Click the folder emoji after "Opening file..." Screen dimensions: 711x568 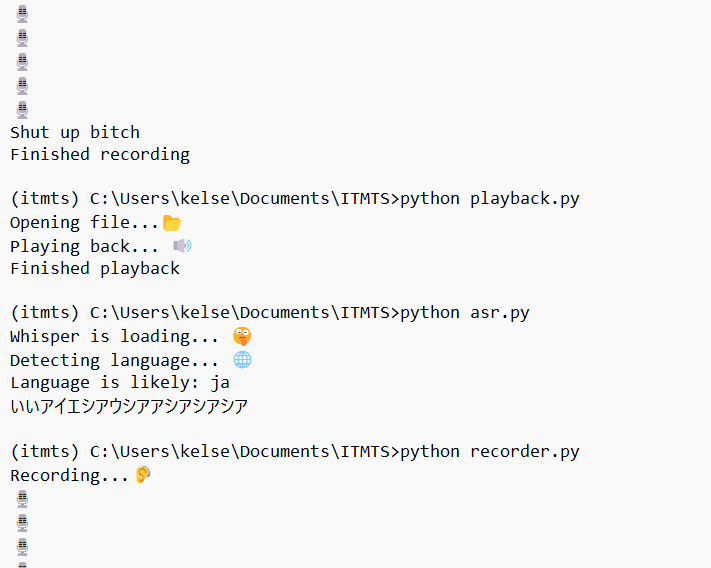171,222
